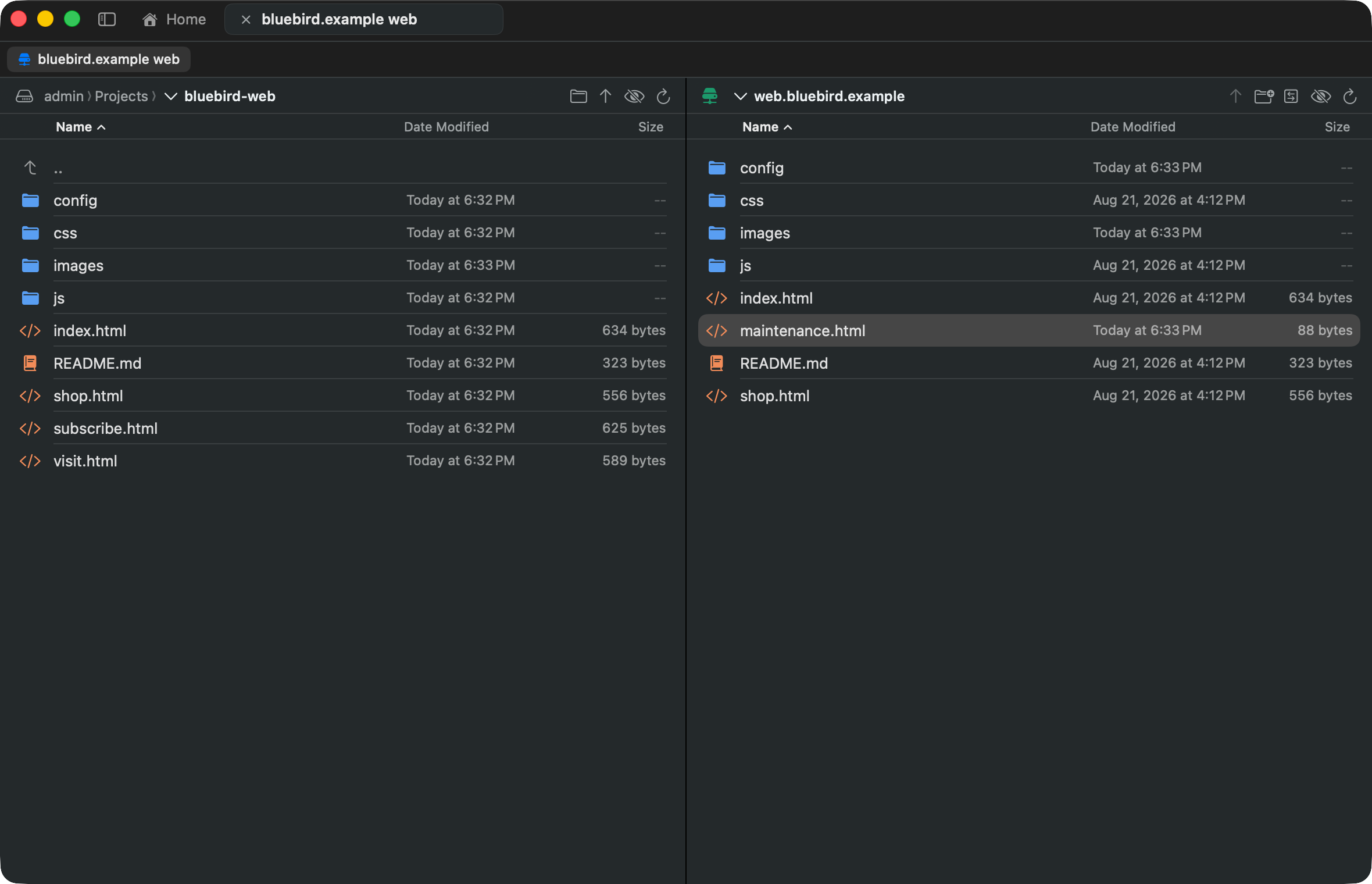Image resolution: width=1372 pixels, height=884 pixels.
Task: Select remote config folder
Action: 1029,167
